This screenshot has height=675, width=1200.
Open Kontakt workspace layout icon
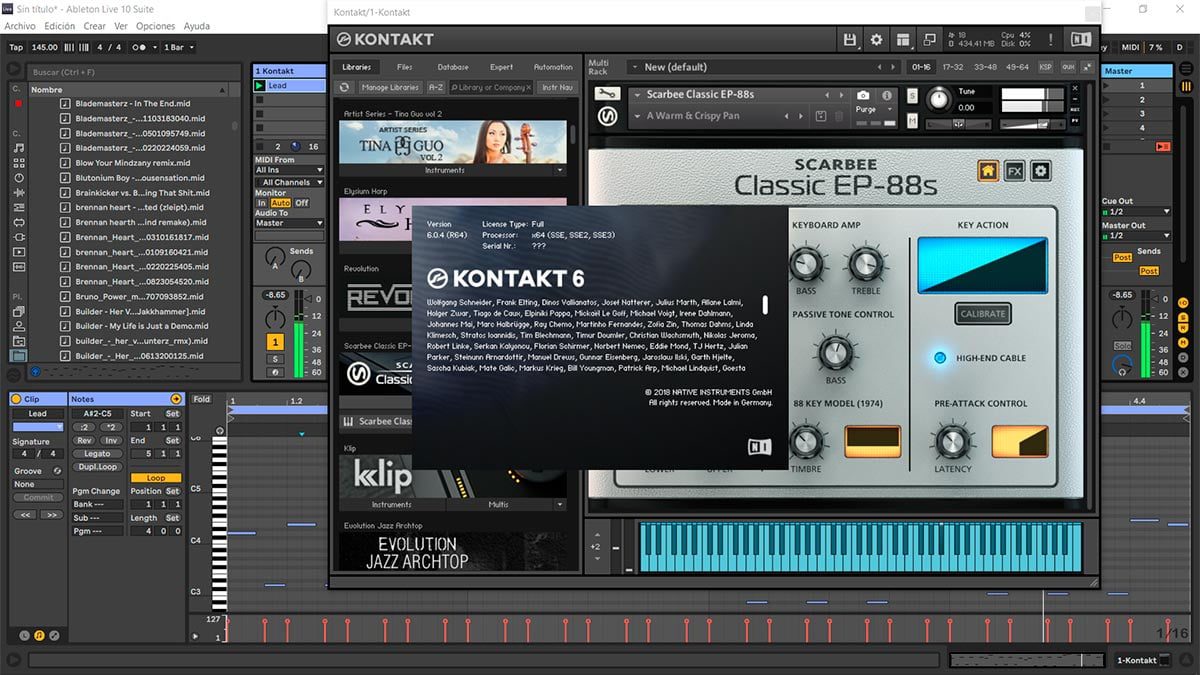[x=904, y=40]
